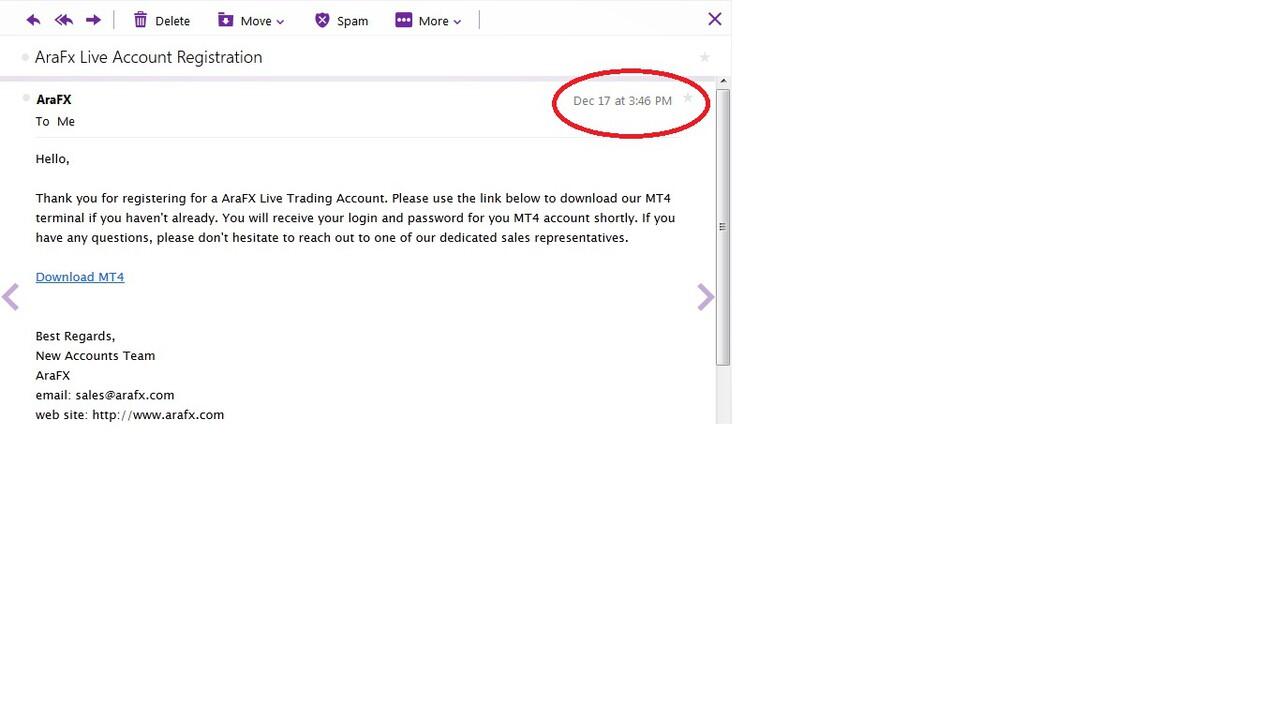The width and height of the screenshot is (1280, 720).
Task: Click the subject AraFx Live Account Registration
Action: 149,57
